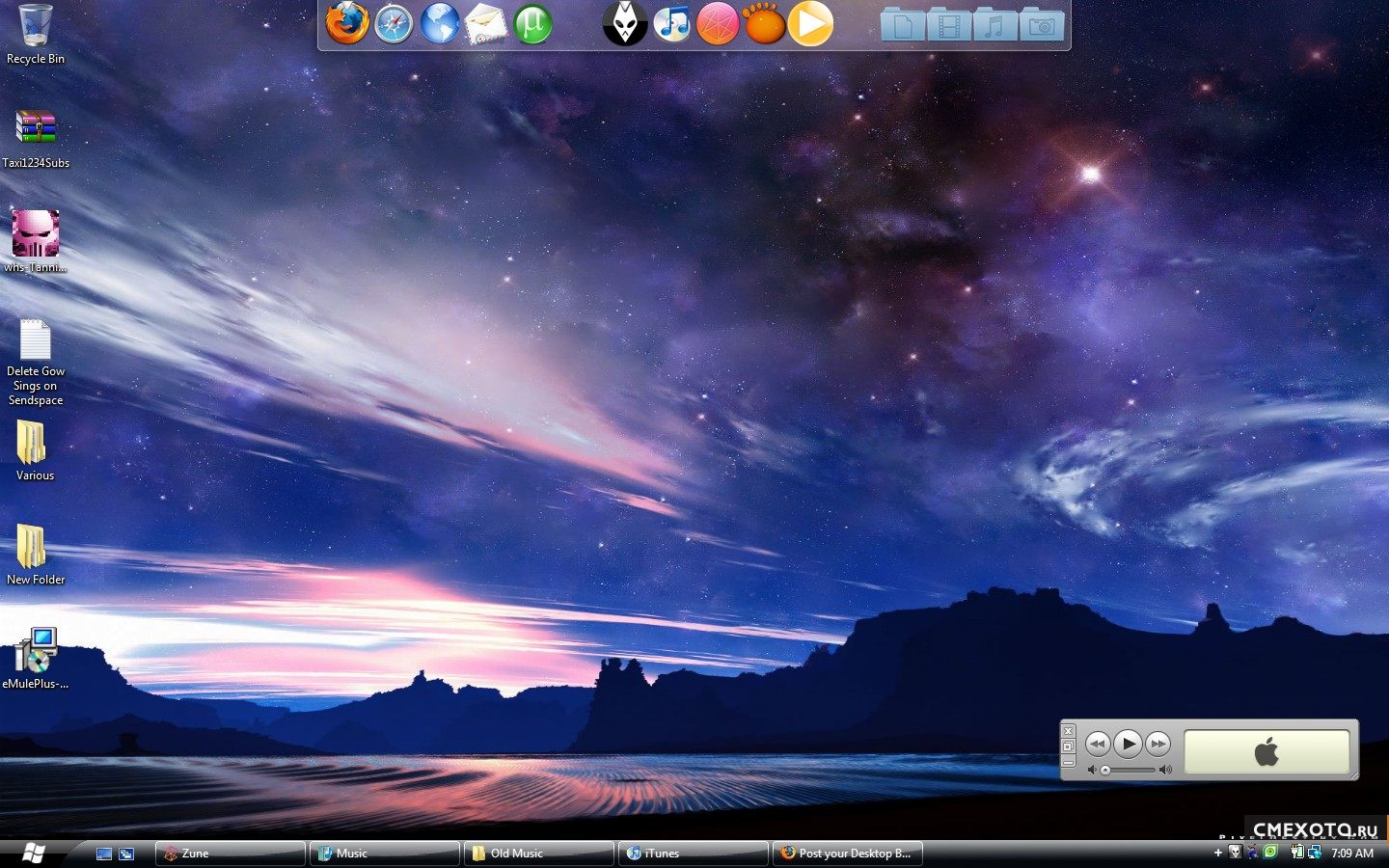This screenshot has height=868, width=1389.
Task: Skip to next track in mini player
Action: click(x=1158, y=744)
